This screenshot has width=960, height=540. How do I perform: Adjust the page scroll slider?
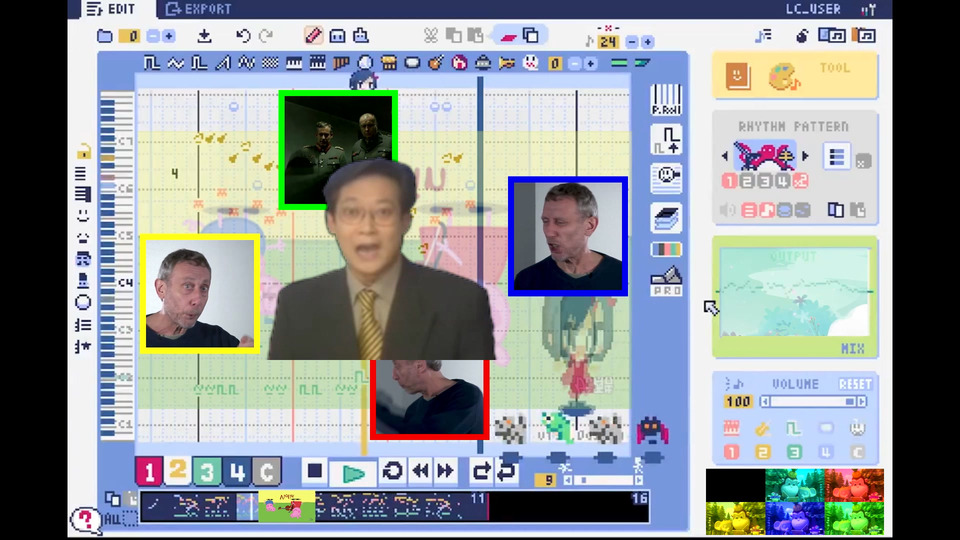click(x=602, y=480)
